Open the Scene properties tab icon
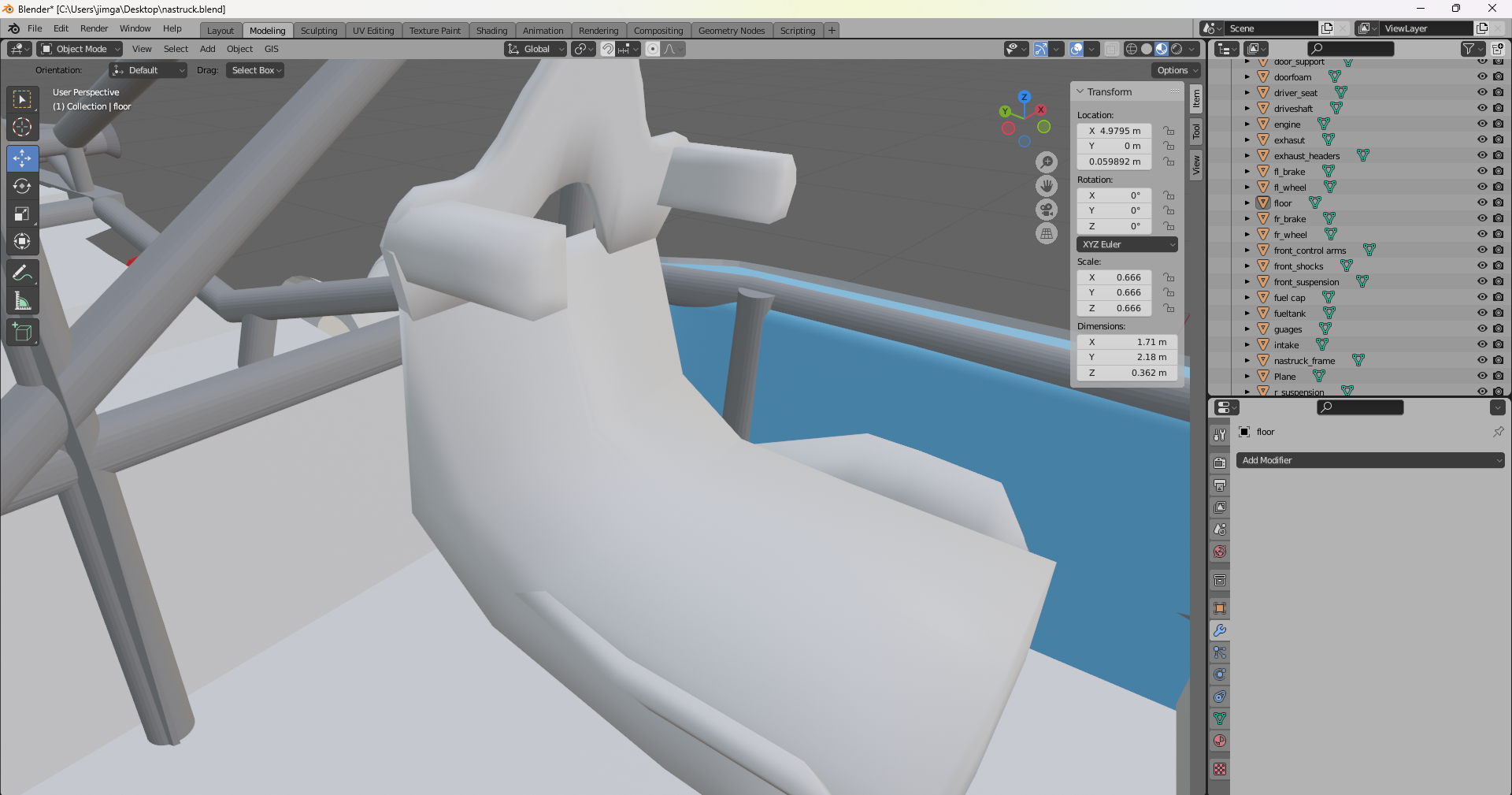The width and height of the screenshot is (1512, 795). pyautogui.click(x=1220, y=529)
